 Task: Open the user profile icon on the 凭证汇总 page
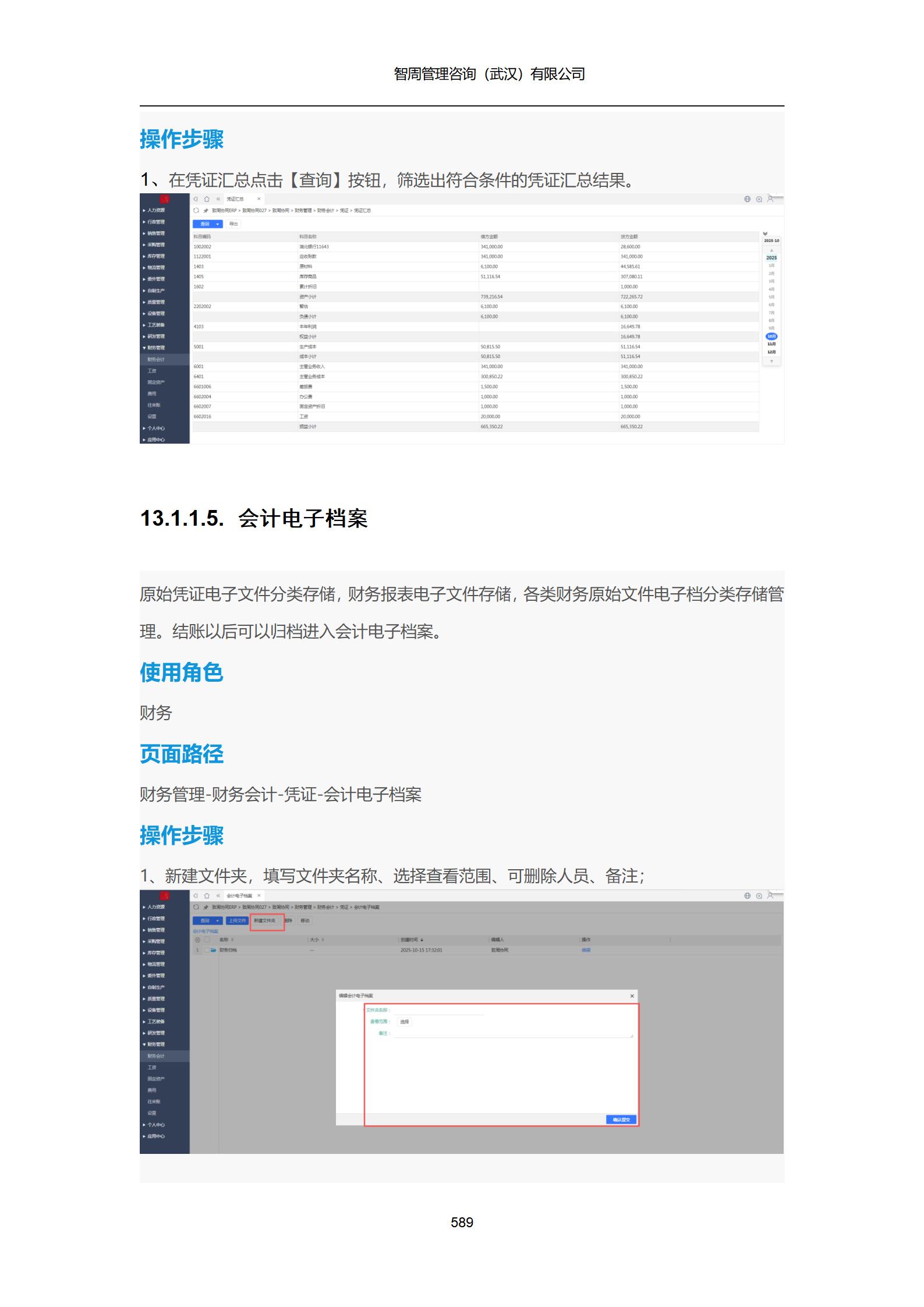(x=770, y=199)
